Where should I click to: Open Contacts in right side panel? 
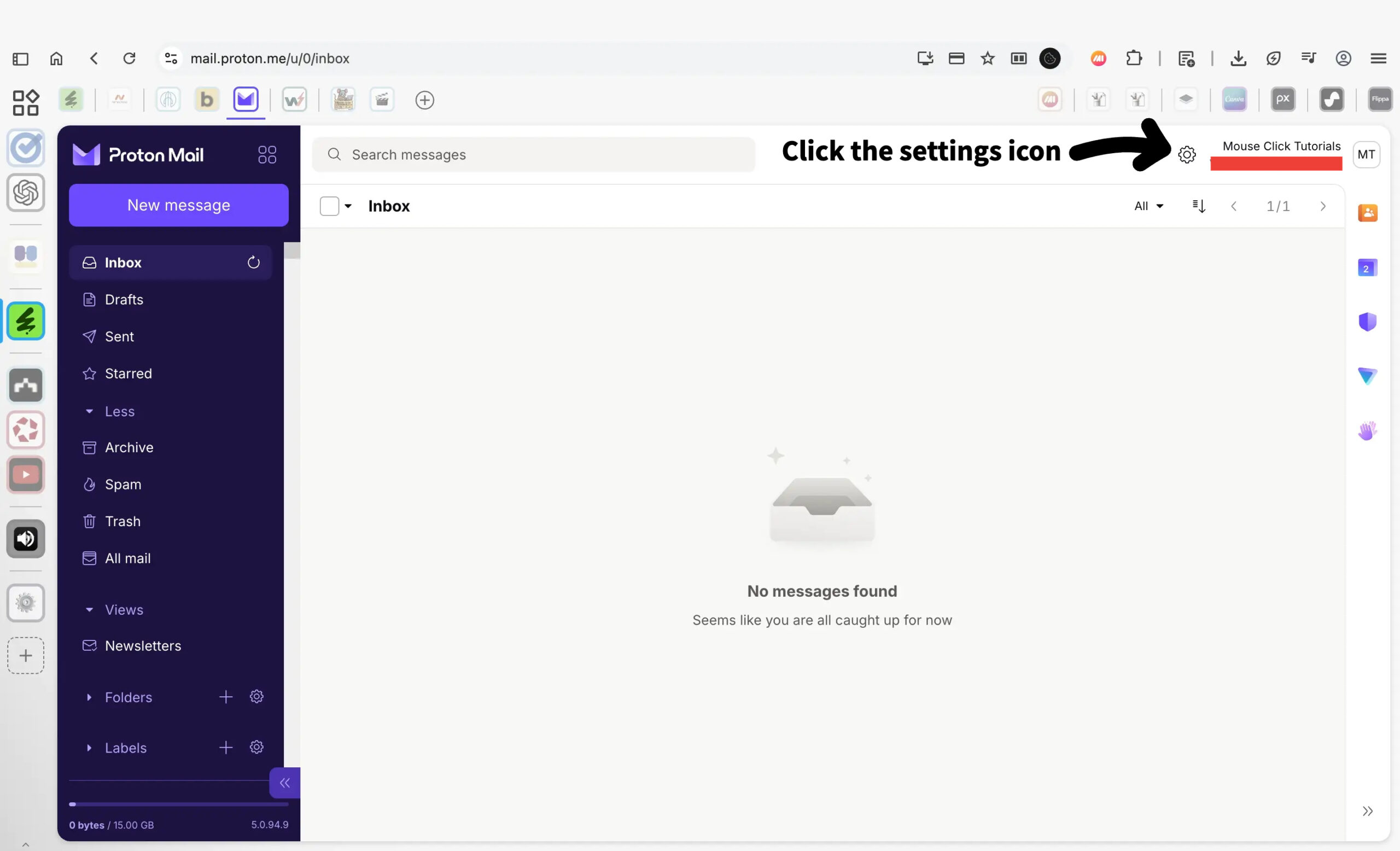pyautogui.click(x=1367, y=213)
